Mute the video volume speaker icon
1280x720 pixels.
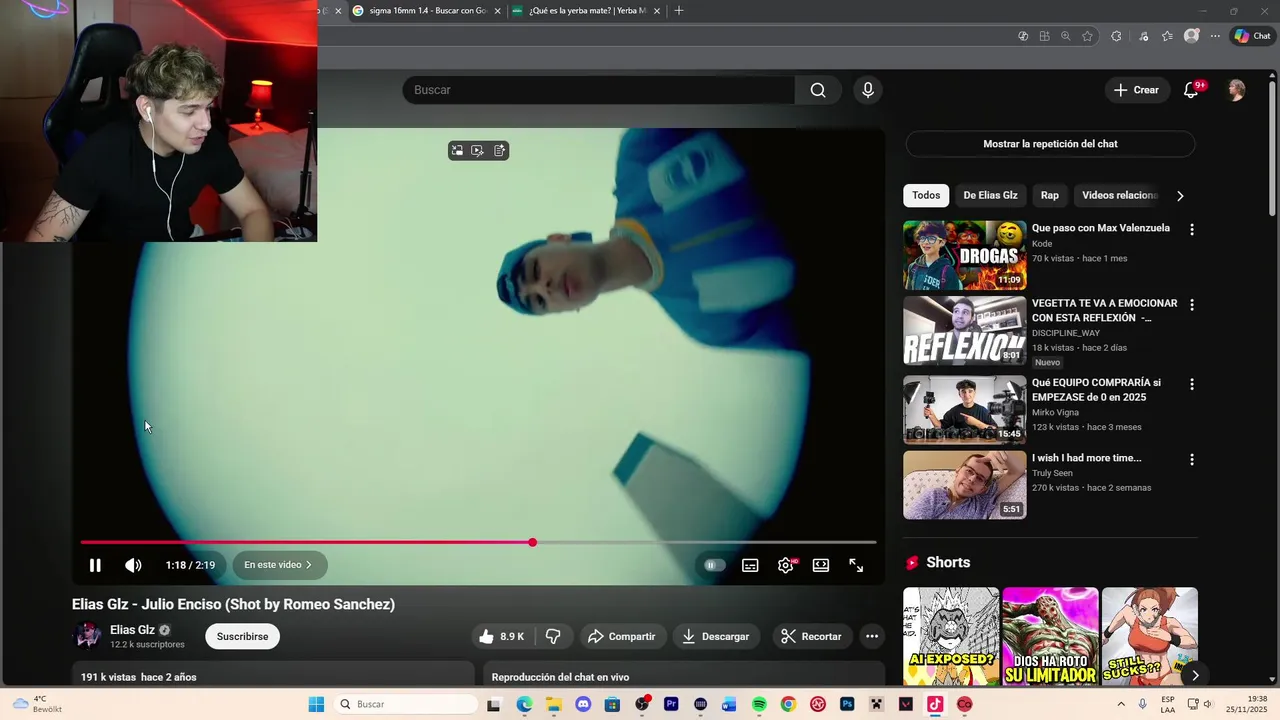tap(133, 565)
